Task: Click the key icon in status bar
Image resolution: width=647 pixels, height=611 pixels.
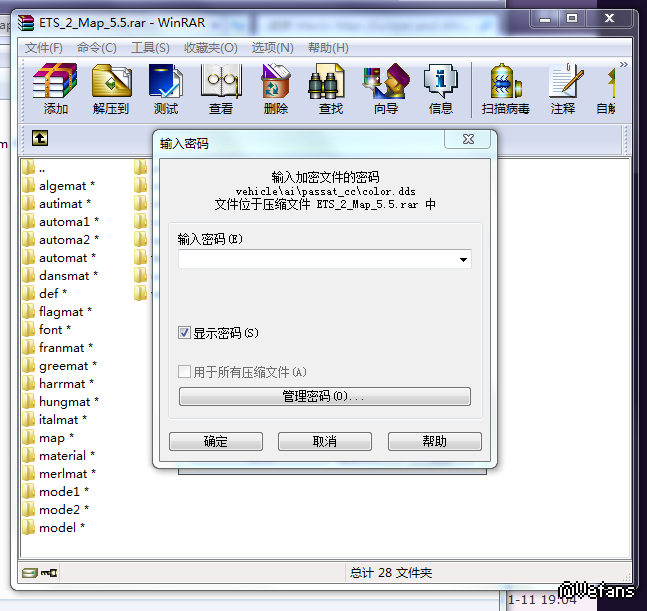Action: click(49, 573)
